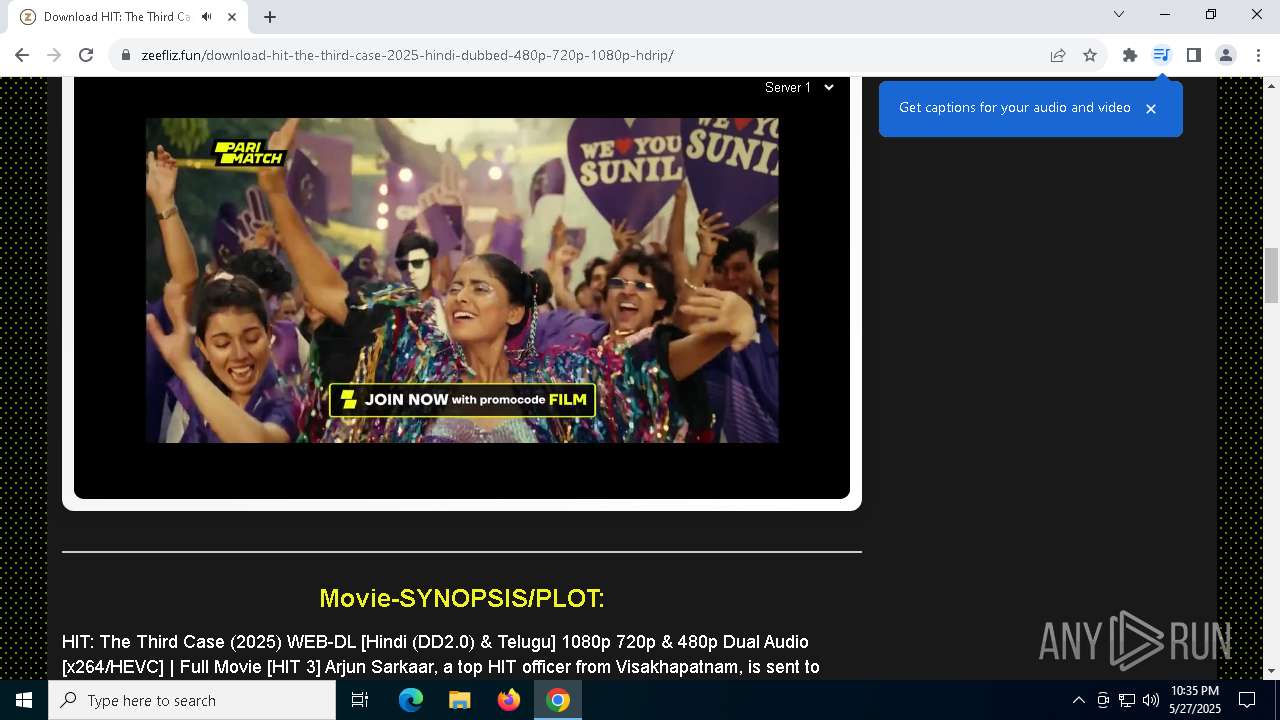Reload the current page

click(86, 55)
